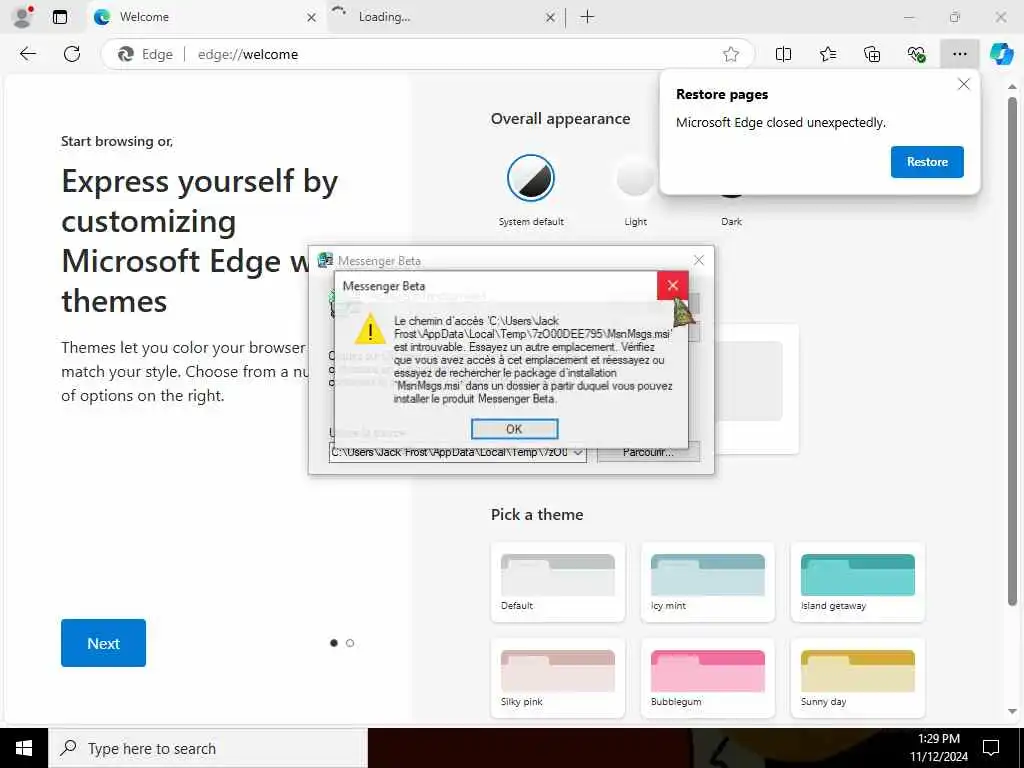This screenshot has height=768, width=1024.
Task: Close the Welcome tab
Action: click(312, 18)
